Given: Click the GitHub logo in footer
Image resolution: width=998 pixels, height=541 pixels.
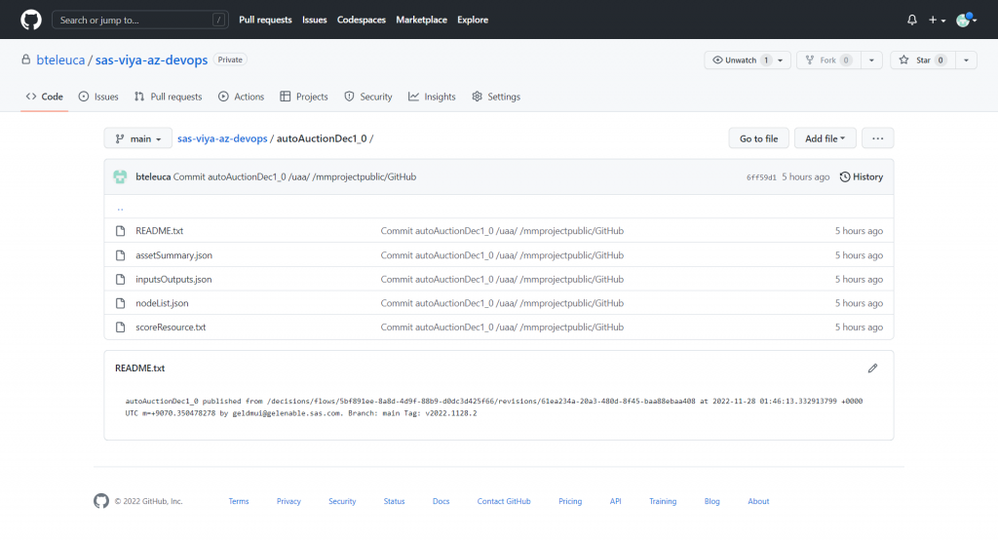Looking at the screenshot, I should 101,501.
